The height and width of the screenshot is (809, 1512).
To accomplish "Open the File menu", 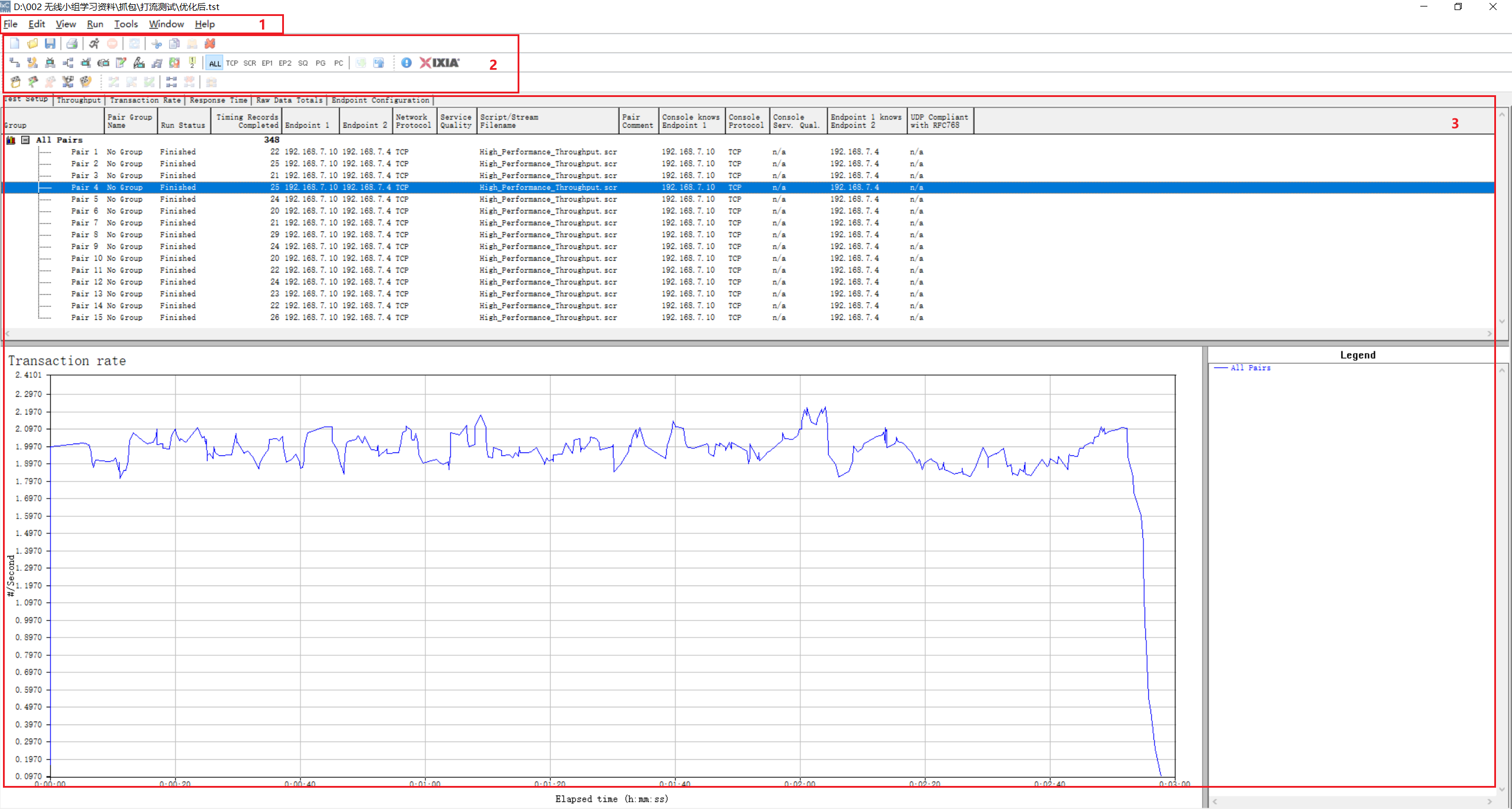I will coord(11,24).
